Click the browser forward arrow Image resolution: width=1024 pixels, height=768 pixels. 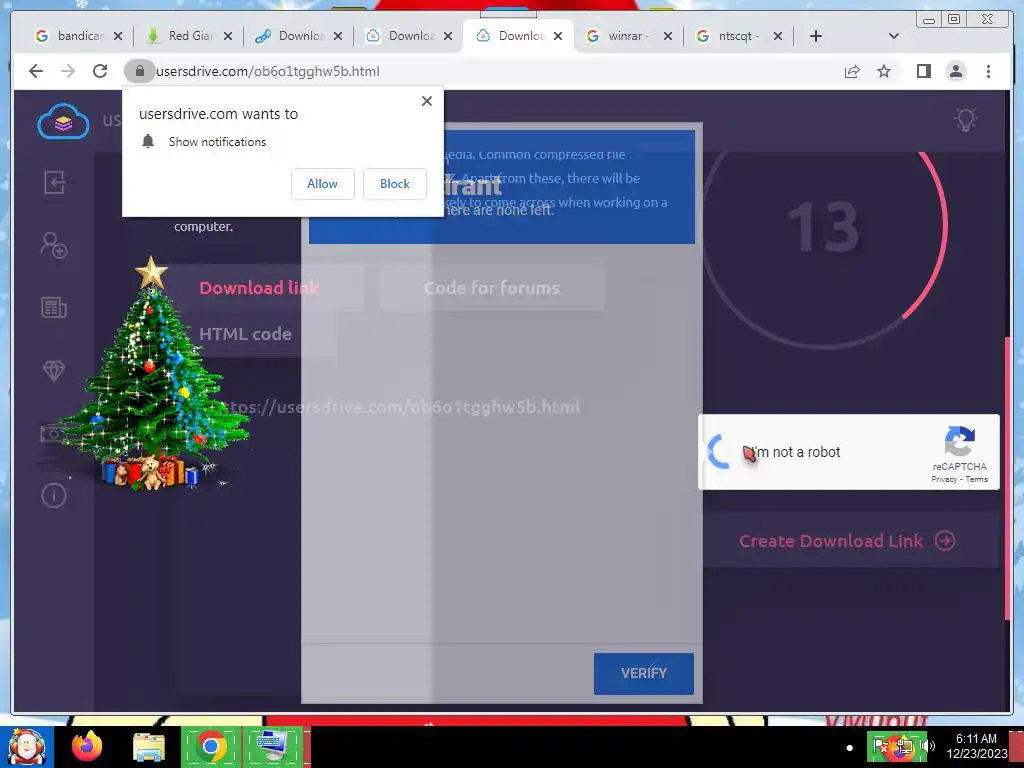tap(68, 71)
